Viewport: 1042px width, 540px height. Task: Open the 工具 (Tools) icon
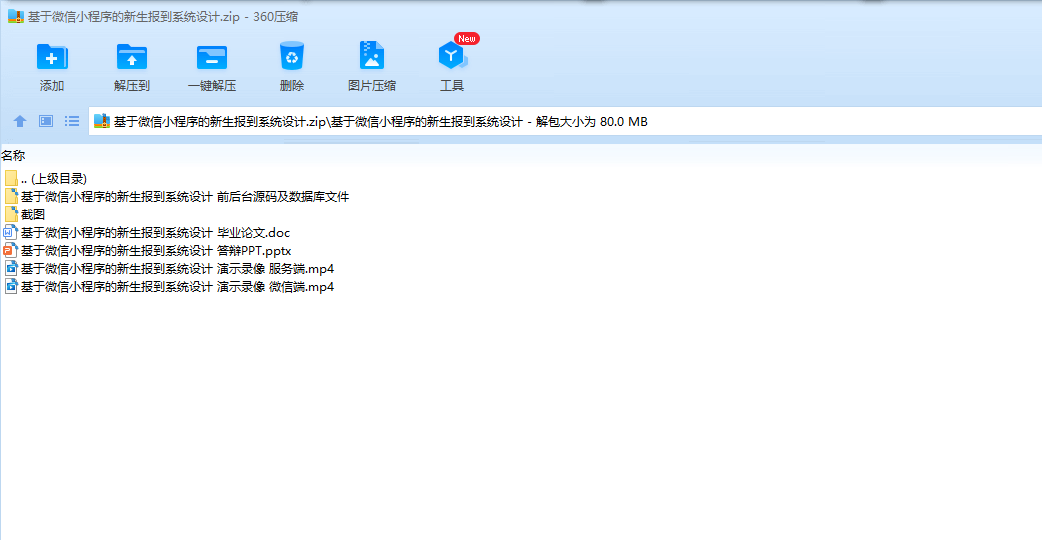pyautogui.click(x=452, y=56)
